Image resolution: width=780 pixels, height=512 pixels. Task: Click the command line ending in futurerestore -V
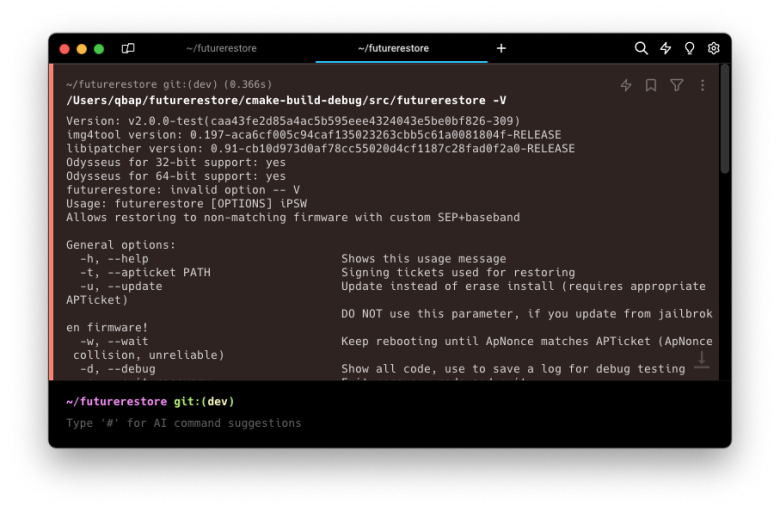pyautogui.click(x=286, y=101)
